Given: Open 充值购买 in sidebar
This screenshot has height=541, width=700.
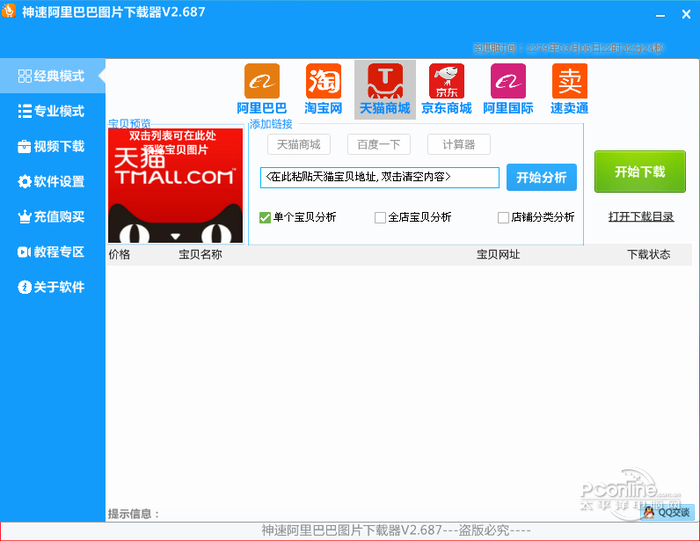Looking at the screenshot, I should [x=52, y=216].
